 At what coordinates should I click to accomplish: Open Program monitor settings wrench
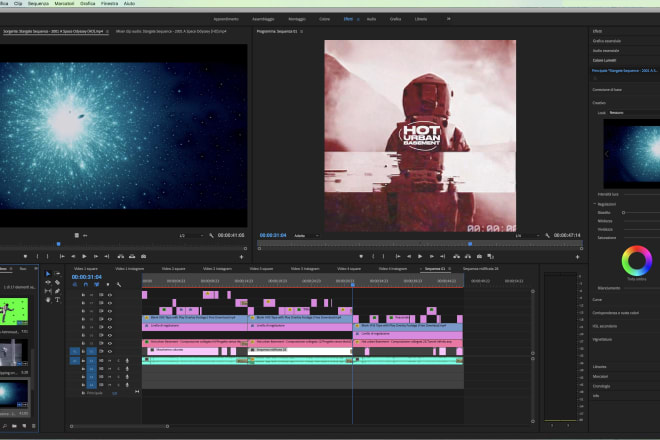pos(547,235)
